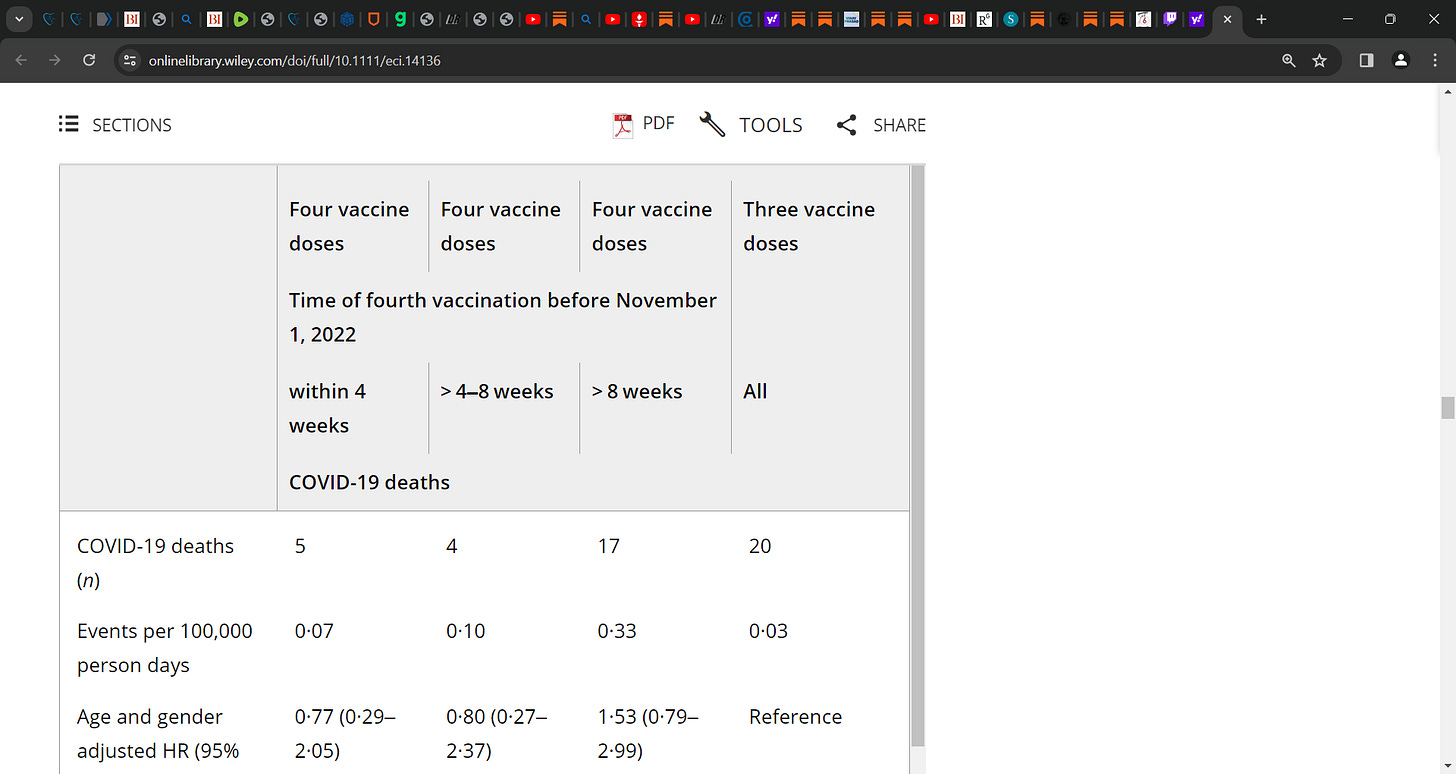
Task: Click the wrench icon beside TOOLS
Action: pos(712,125)
